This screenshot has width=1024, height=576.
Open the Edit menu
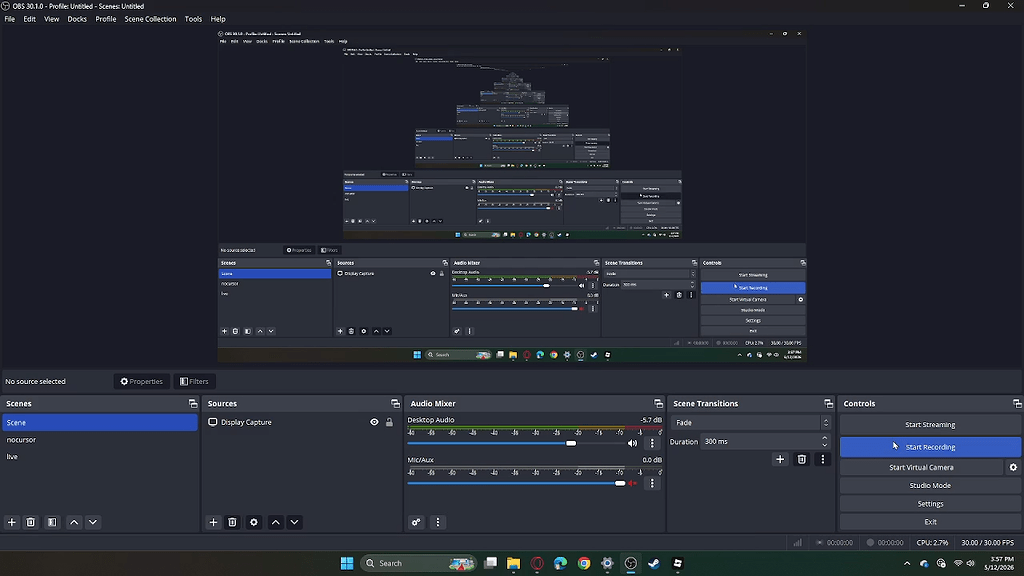[29, 19]
